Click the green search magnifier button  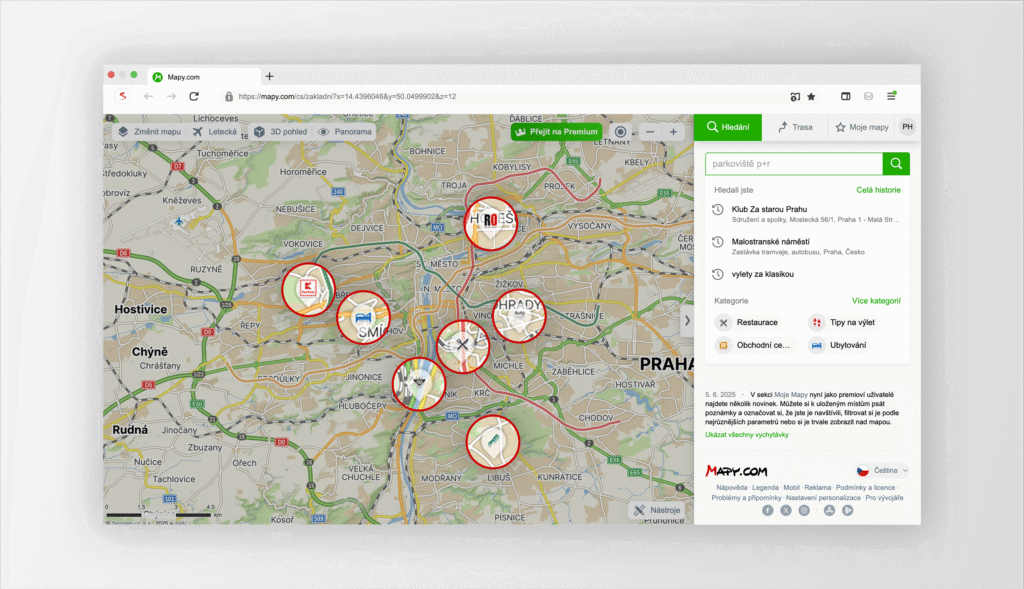[896, 164]
